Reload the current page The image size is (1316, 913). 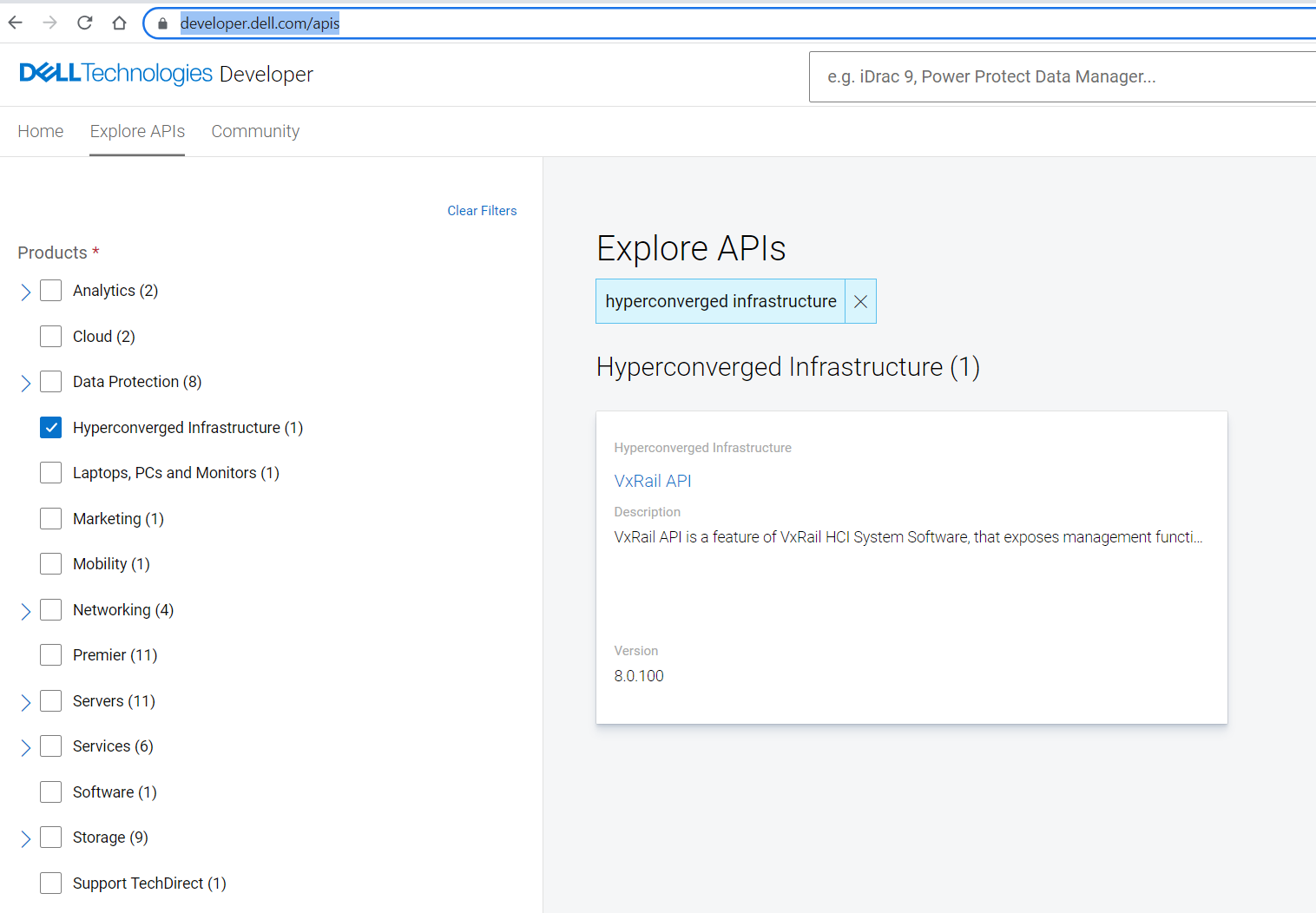[x=84, y=23]
